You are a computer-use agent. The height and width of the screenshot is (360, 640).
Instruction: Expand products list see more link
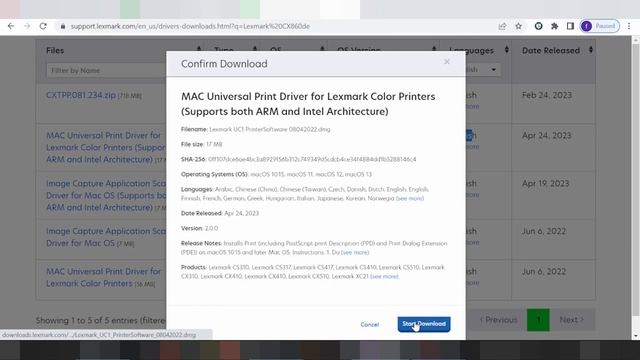(384, 276)
